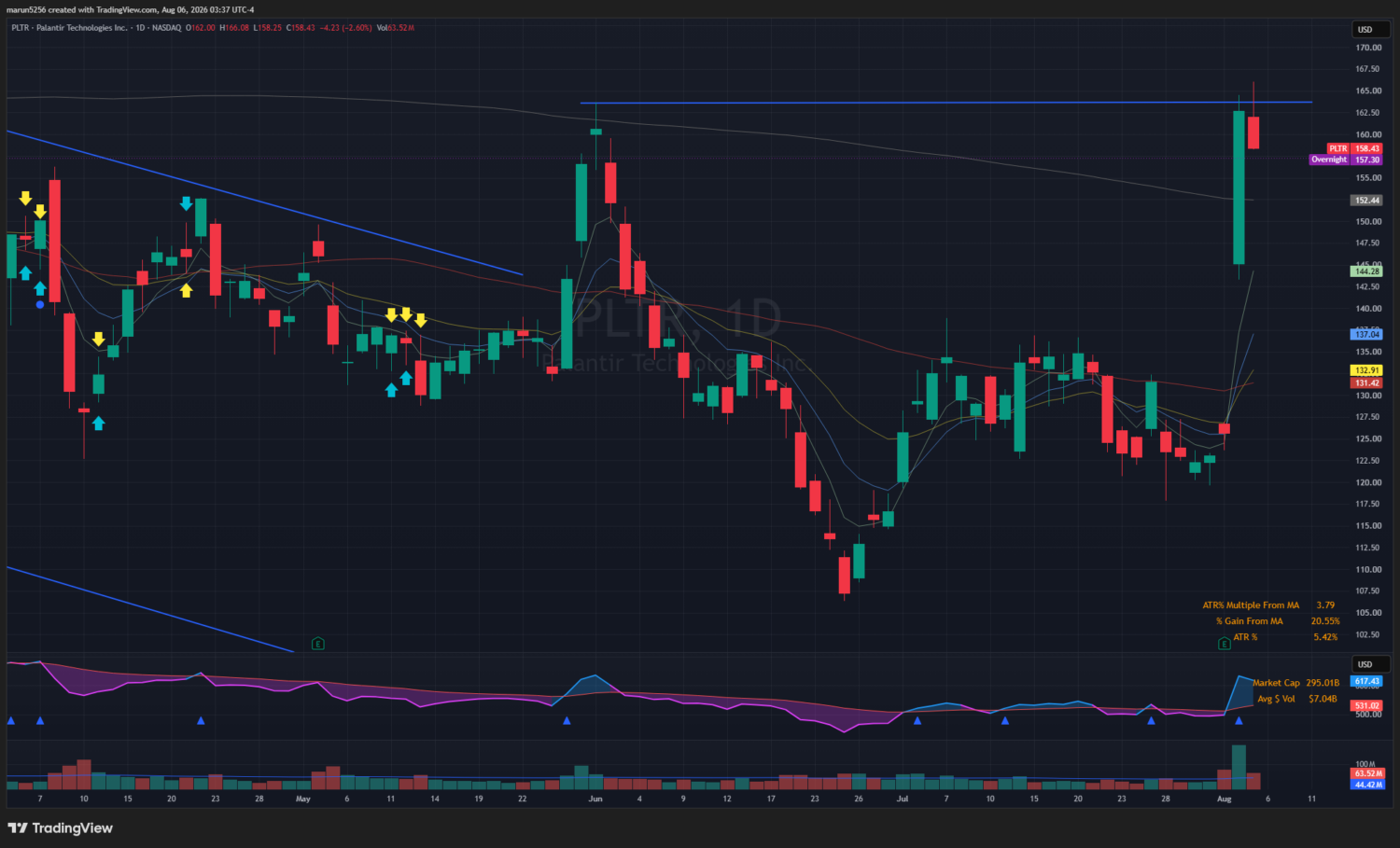The width and height of the screenshot is (1400, 848).
Task: Select the horizontal blue resistance line near 163.50
Action: (x=945, y=103)
